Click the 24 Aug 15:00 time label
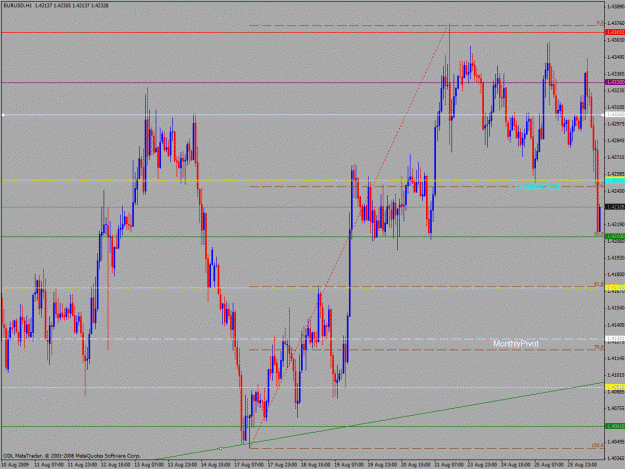 [516, 465]
